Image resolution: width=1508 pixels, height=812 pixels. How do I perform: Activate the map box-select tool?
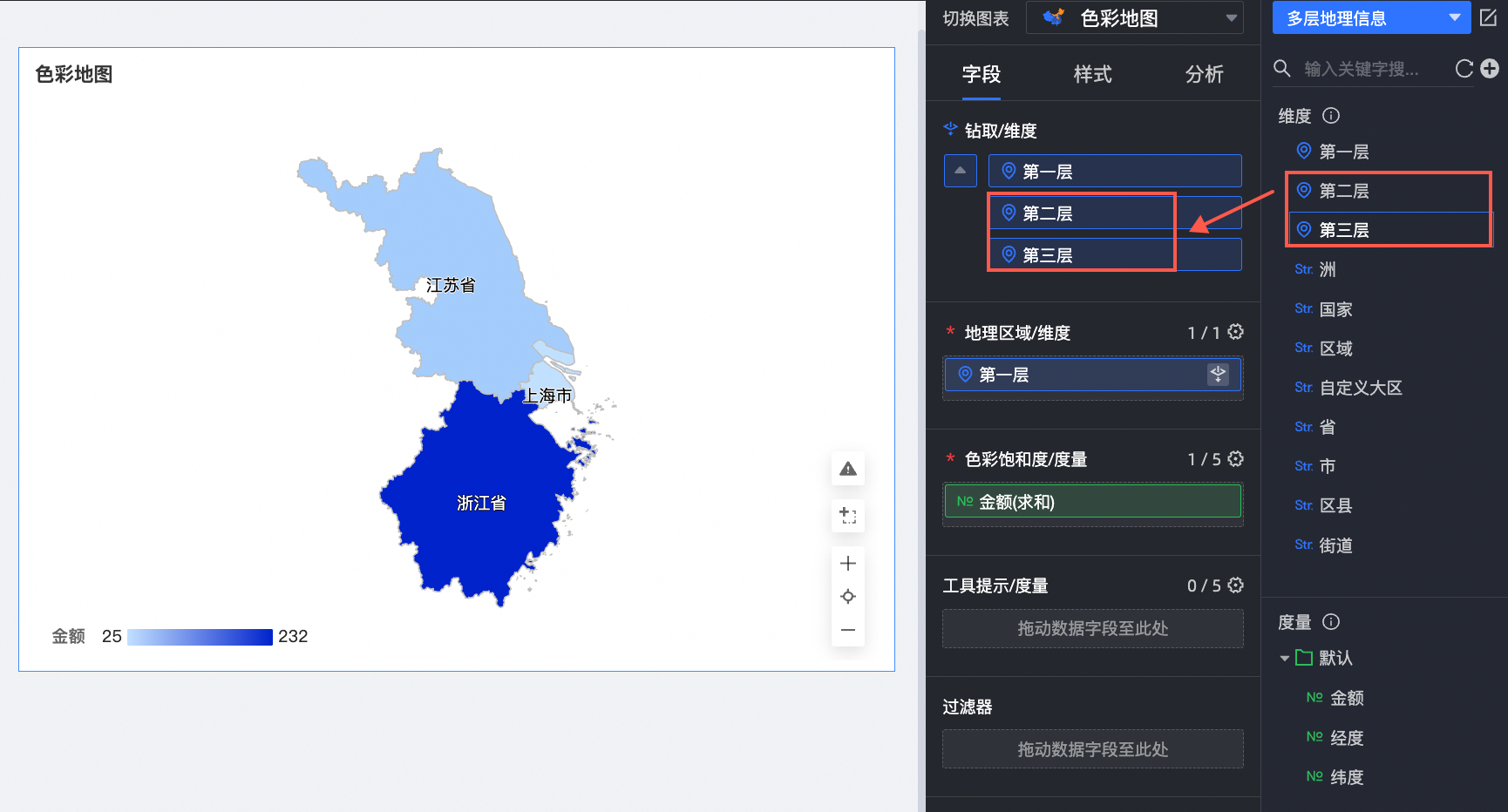click(848, 515)
